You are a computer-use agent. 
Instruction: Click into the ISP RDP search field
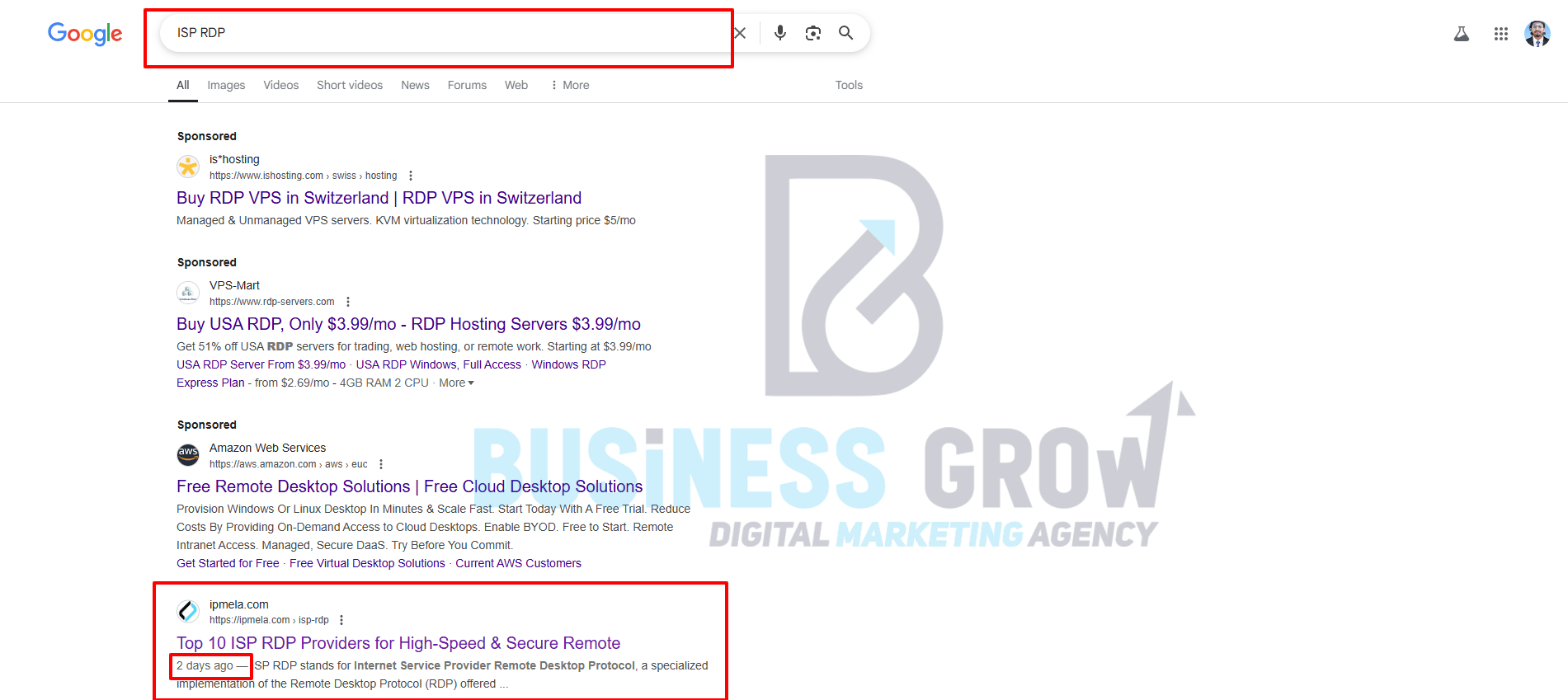pos(445,33)
